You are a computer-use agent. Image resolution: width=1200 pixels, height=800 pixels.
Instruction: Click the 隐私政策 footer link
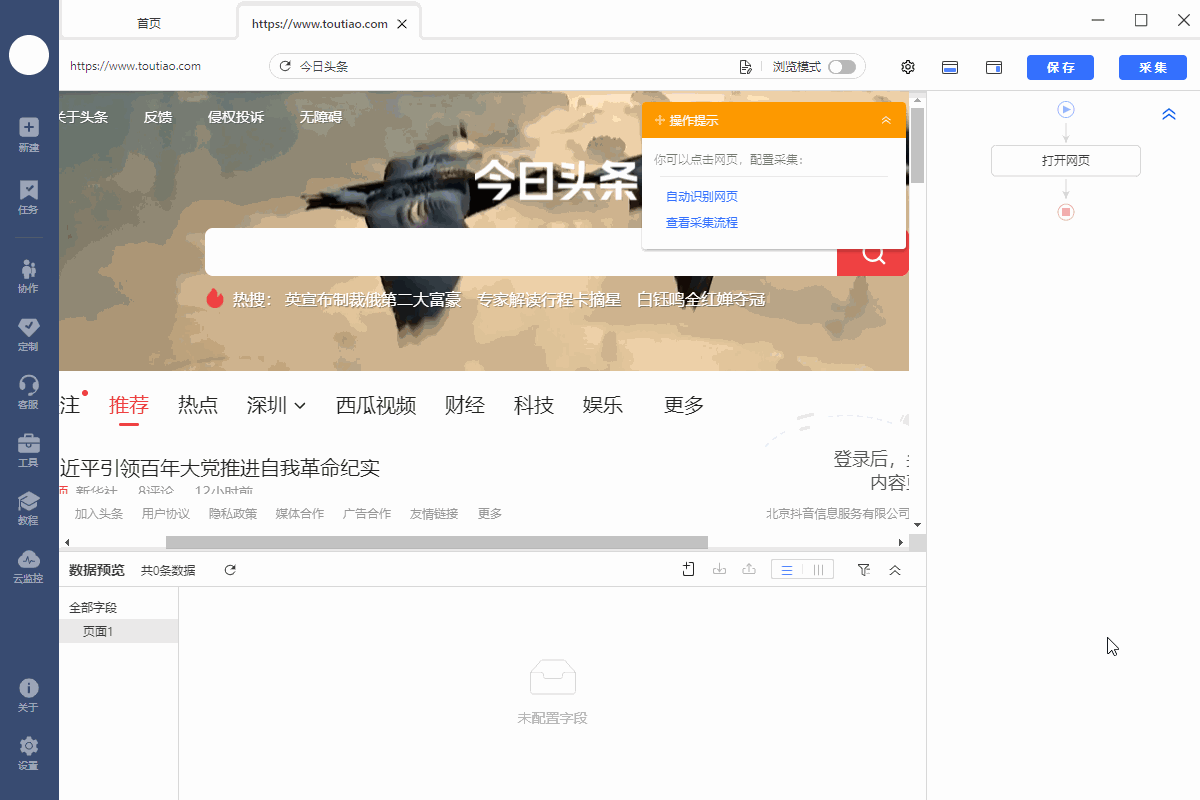[x=233, y=514]
